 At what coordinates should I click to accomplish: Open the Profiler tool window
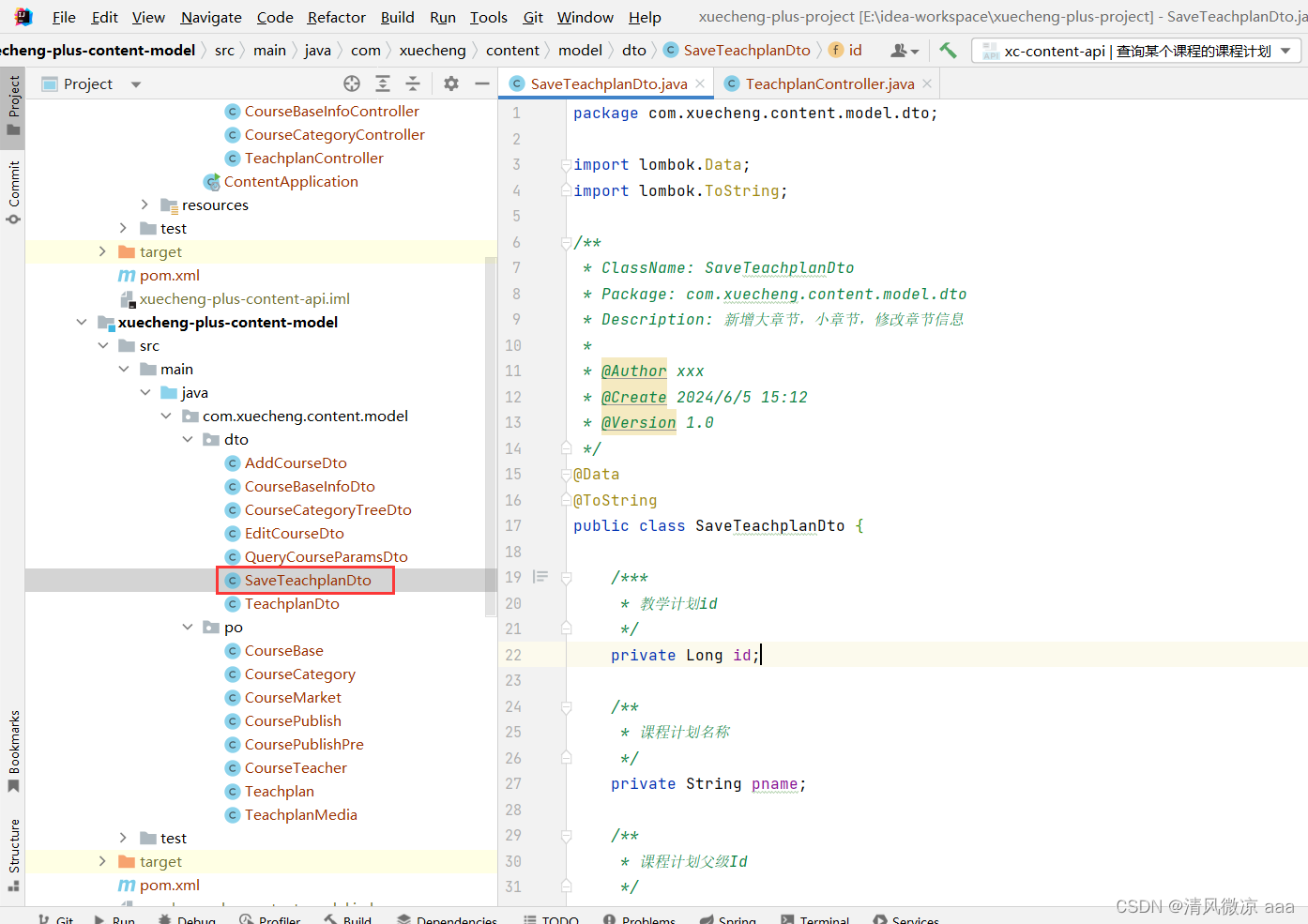270,920
